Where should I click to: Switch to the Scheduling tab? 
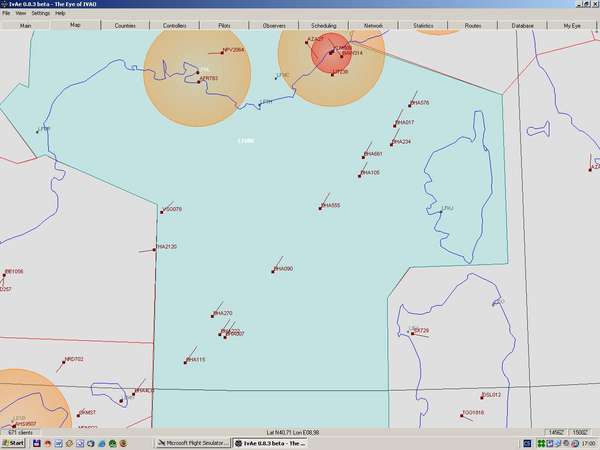(x=324, y=25)
